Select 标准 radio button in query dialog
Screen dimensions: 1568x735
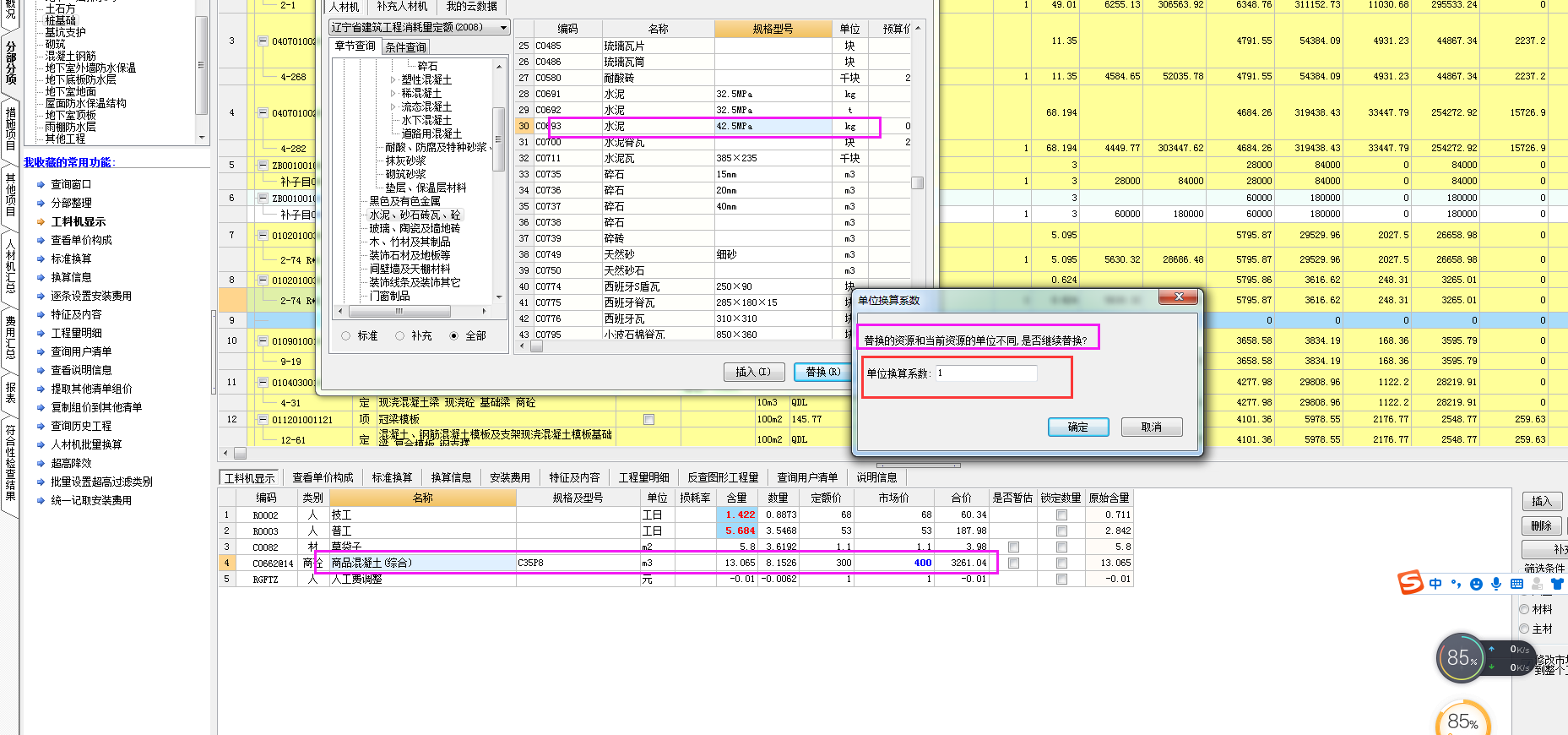[x=346, y=336]
